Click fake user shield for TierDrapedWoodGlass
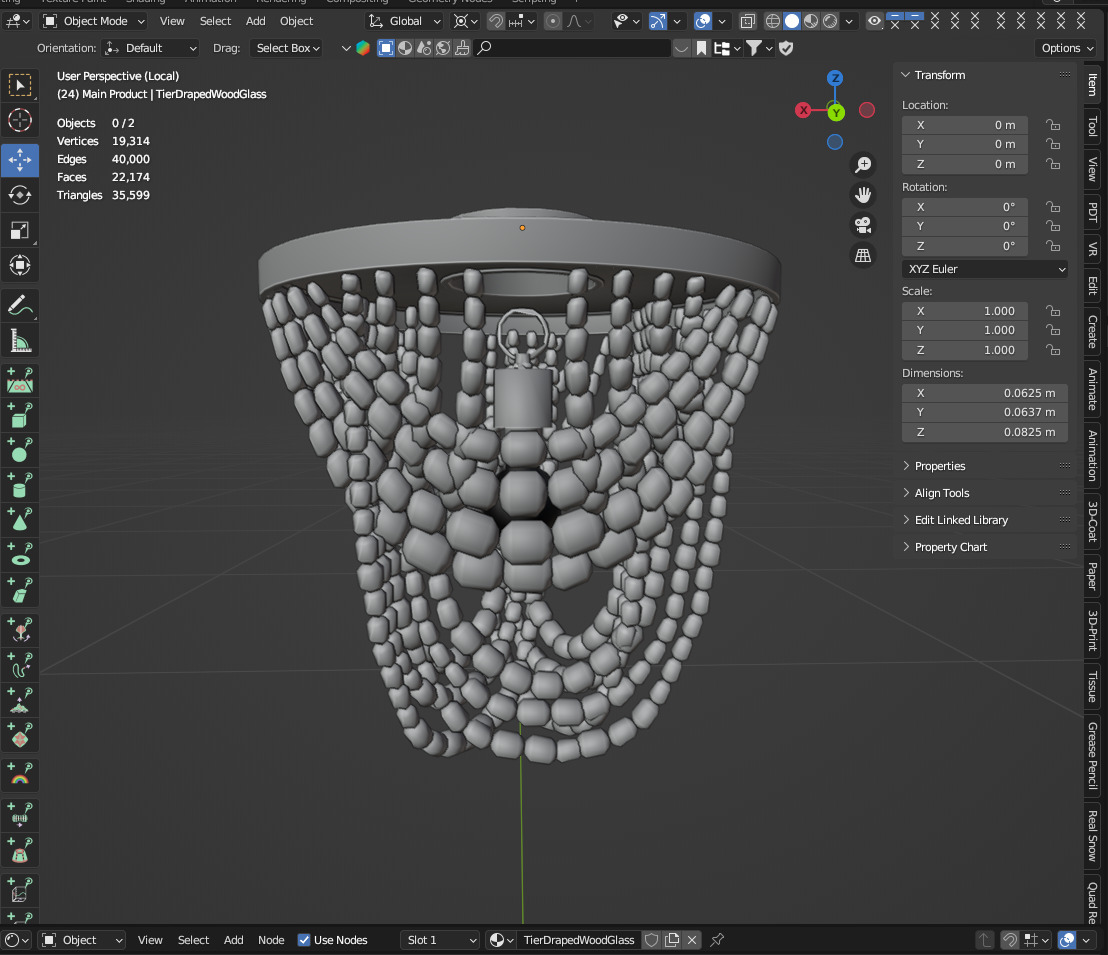The image size is (1108, 955). [652, 939]
